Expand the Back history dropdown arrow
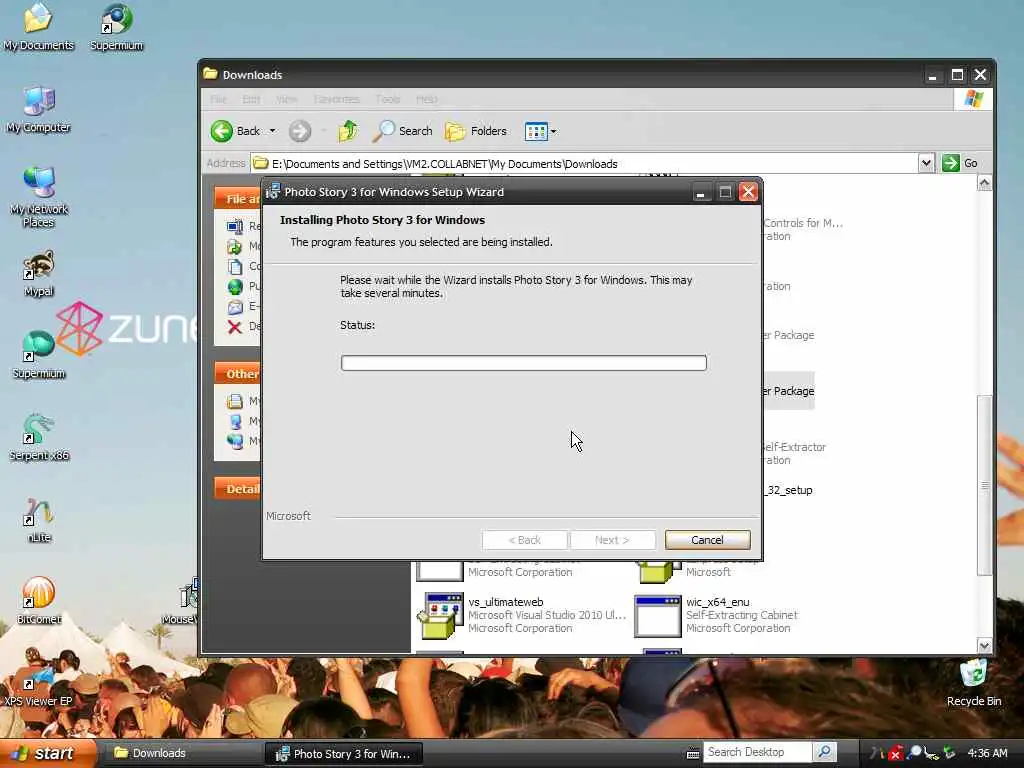The width and height of the screenshot is (1024, 768). (x=272, y=131)
